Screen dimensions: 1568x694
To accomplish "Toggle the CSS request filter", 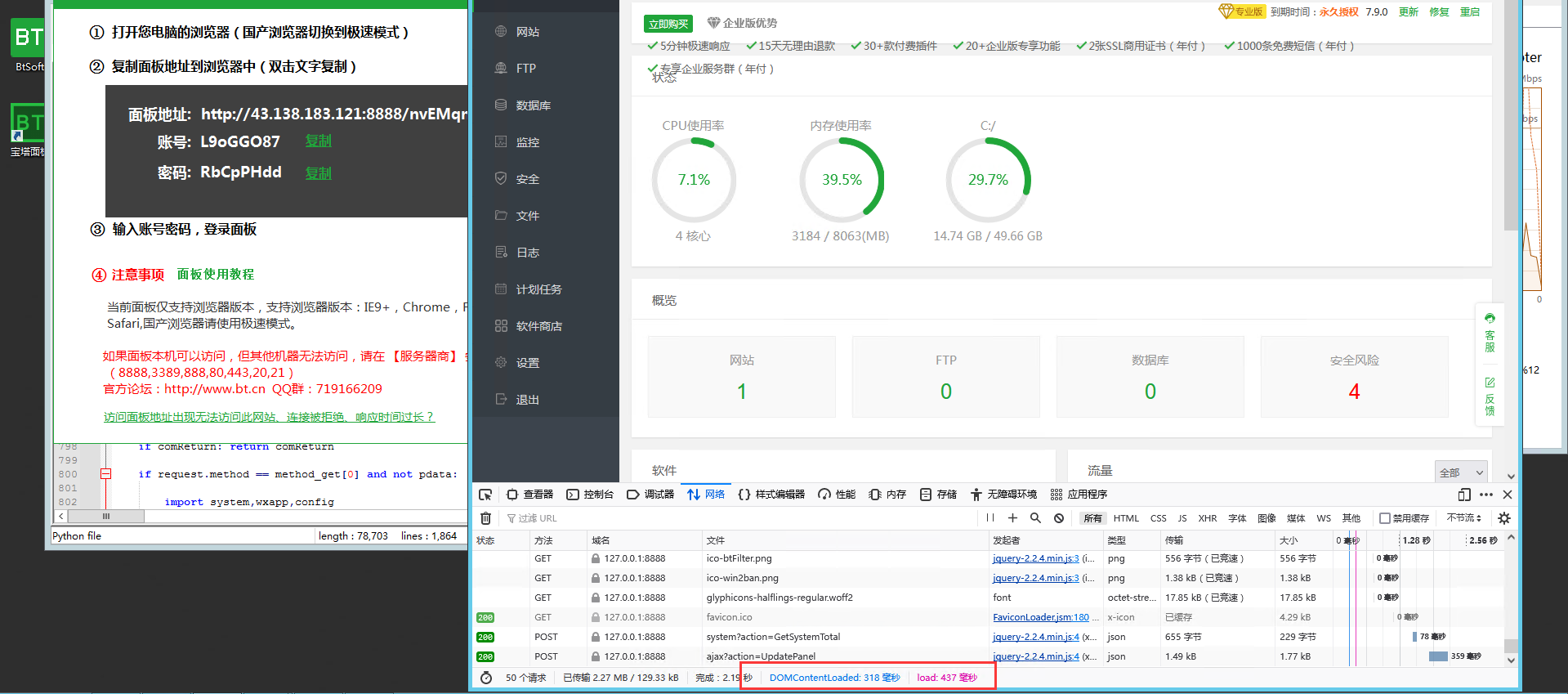I will tap(1159, 518).
